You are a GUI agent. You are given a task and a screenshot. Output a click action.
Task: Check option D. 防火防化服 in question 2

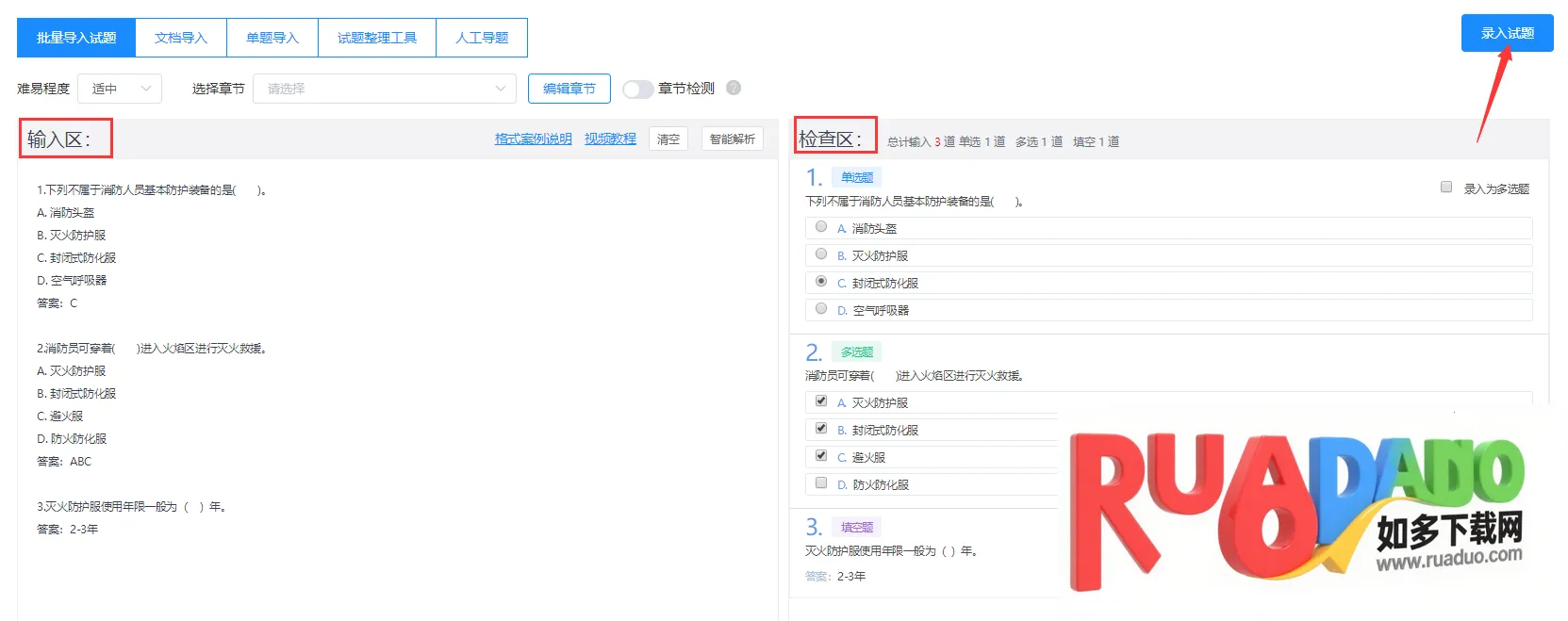click(x=821, y=483)
